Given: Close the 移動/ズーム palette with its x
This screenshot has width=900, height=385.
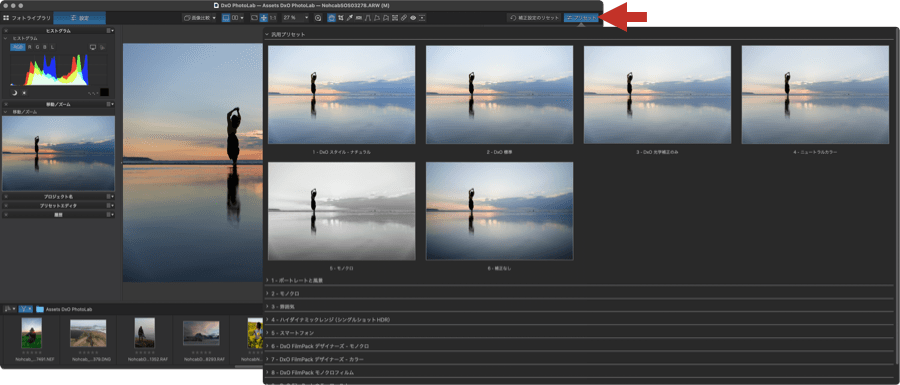Looking at the screenshot, I should point(6,104).
